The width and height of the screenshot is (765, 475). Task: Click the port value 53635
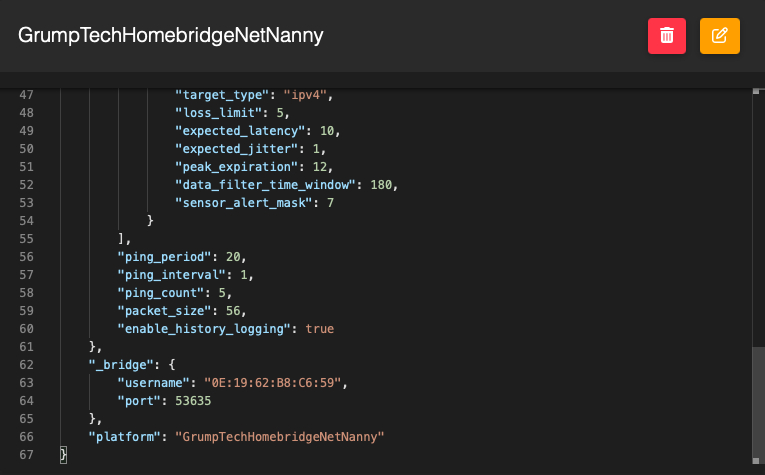193,401
